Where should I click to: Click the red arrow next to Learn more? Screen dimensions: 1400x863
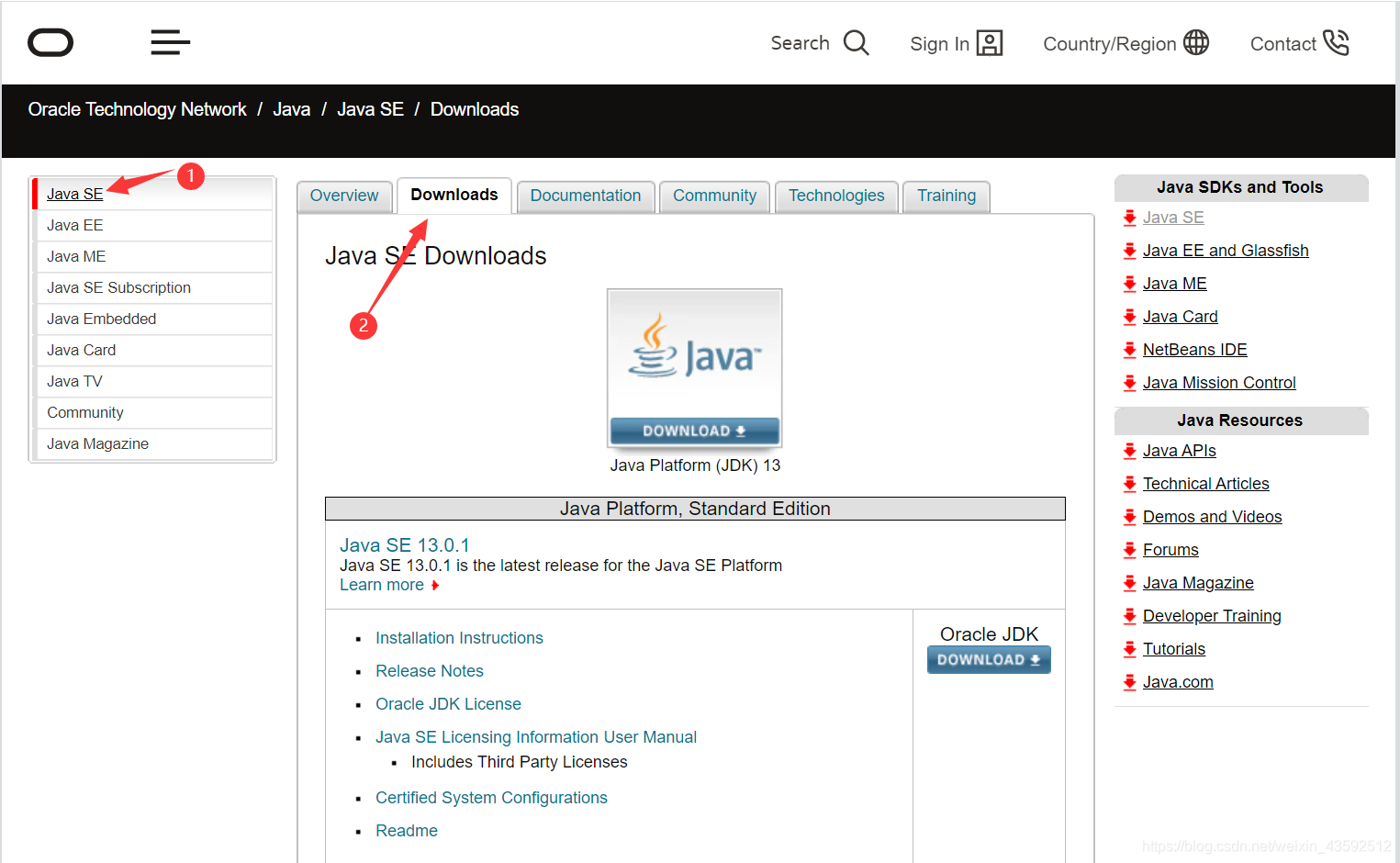pos(435,586)
